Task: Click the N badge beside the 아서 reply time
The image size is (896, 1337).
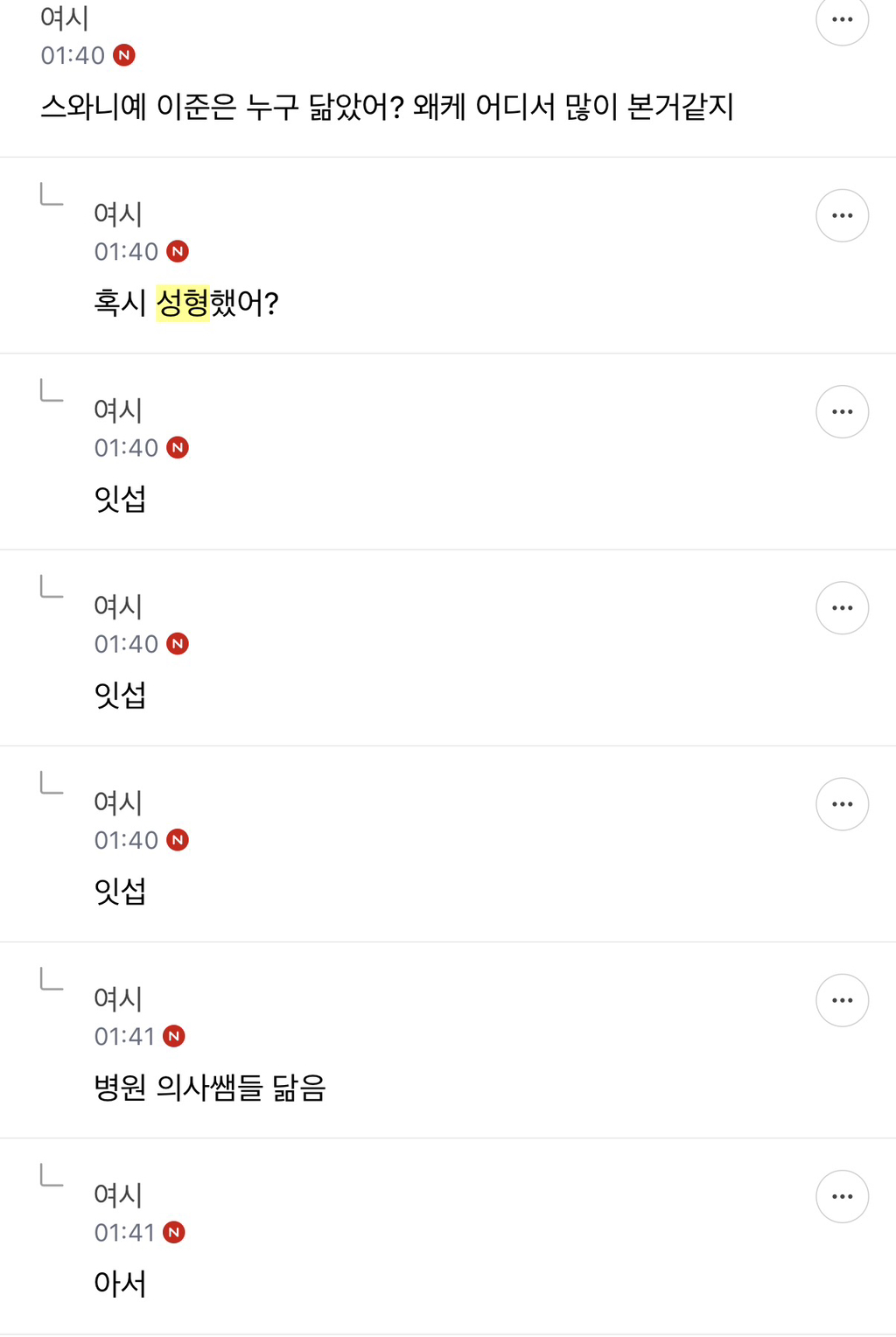Action: 174,1232
